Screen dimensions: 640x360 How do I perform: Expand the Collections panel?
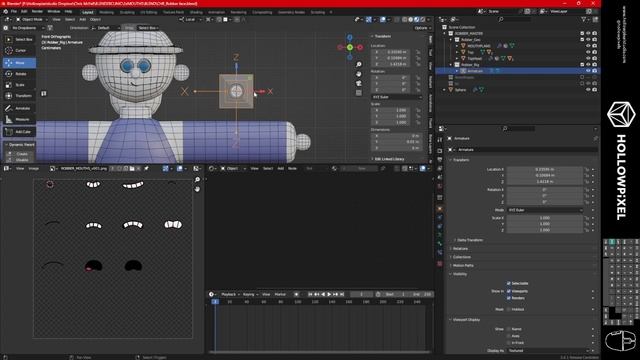pyautogui.click(x=462, y=257)
